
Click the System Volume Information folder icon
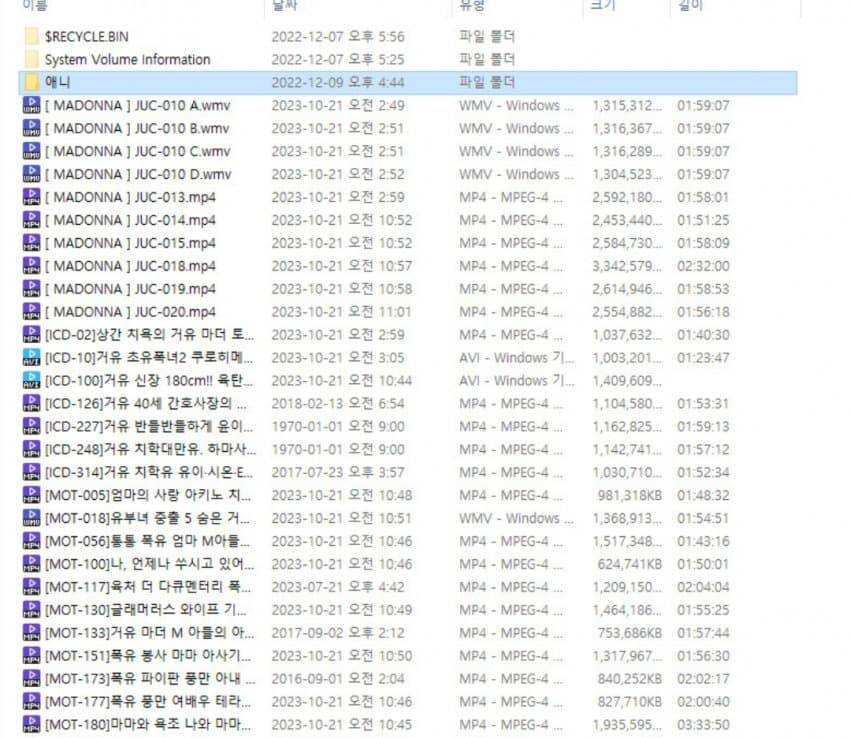point(31,59)
